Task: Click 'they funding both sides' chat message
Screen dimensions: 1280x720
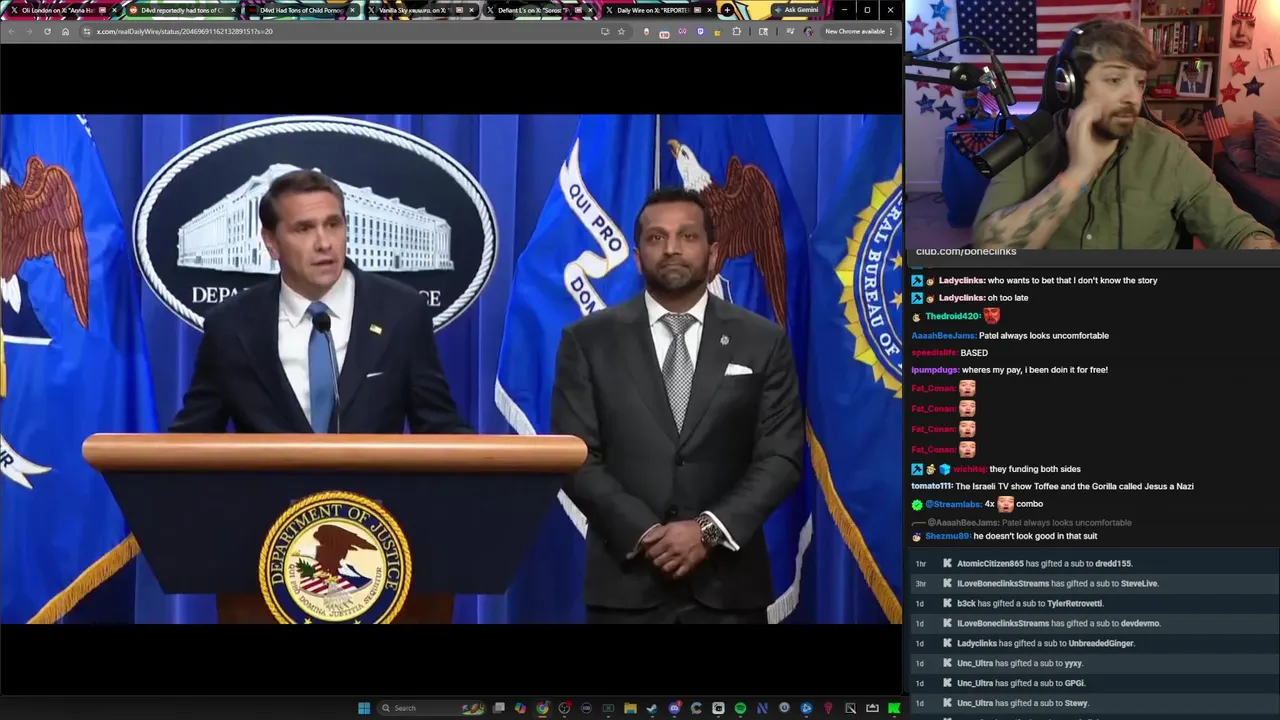Action: coord(1035,469)
